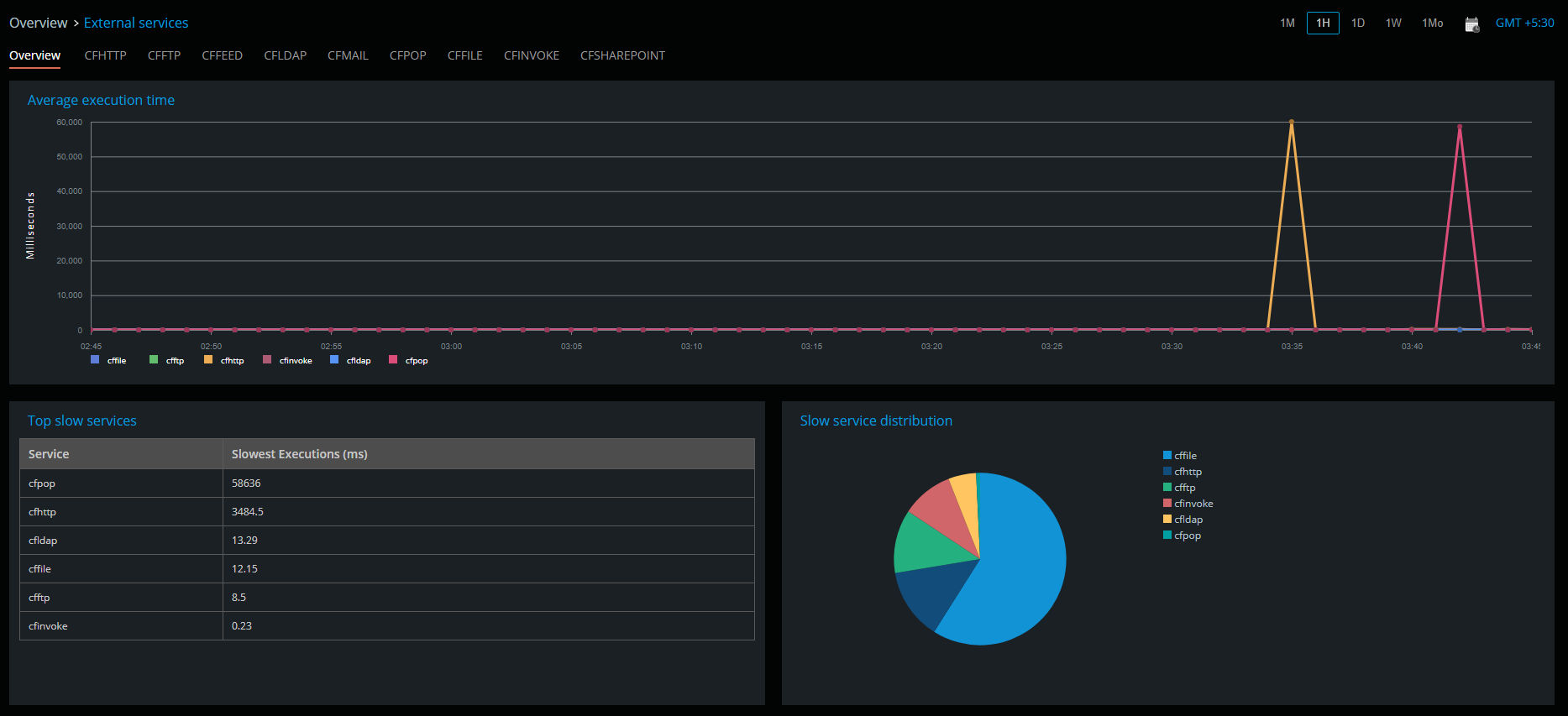Switch to the CFHTTP tab
This screenshot has height=716, width=1568.
(105, 55)
